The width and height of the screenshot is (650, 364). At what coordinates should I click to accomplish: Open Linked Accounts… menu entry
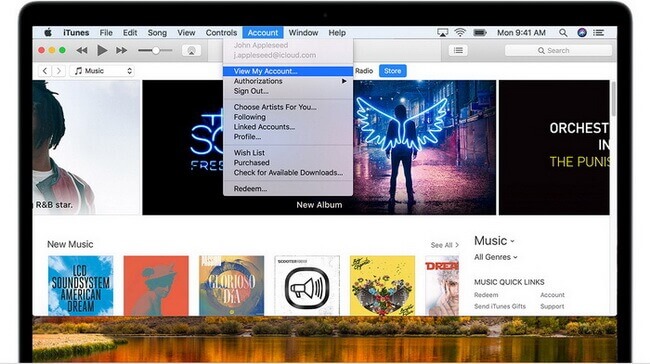pyautogui.click(x=288, y=127)
